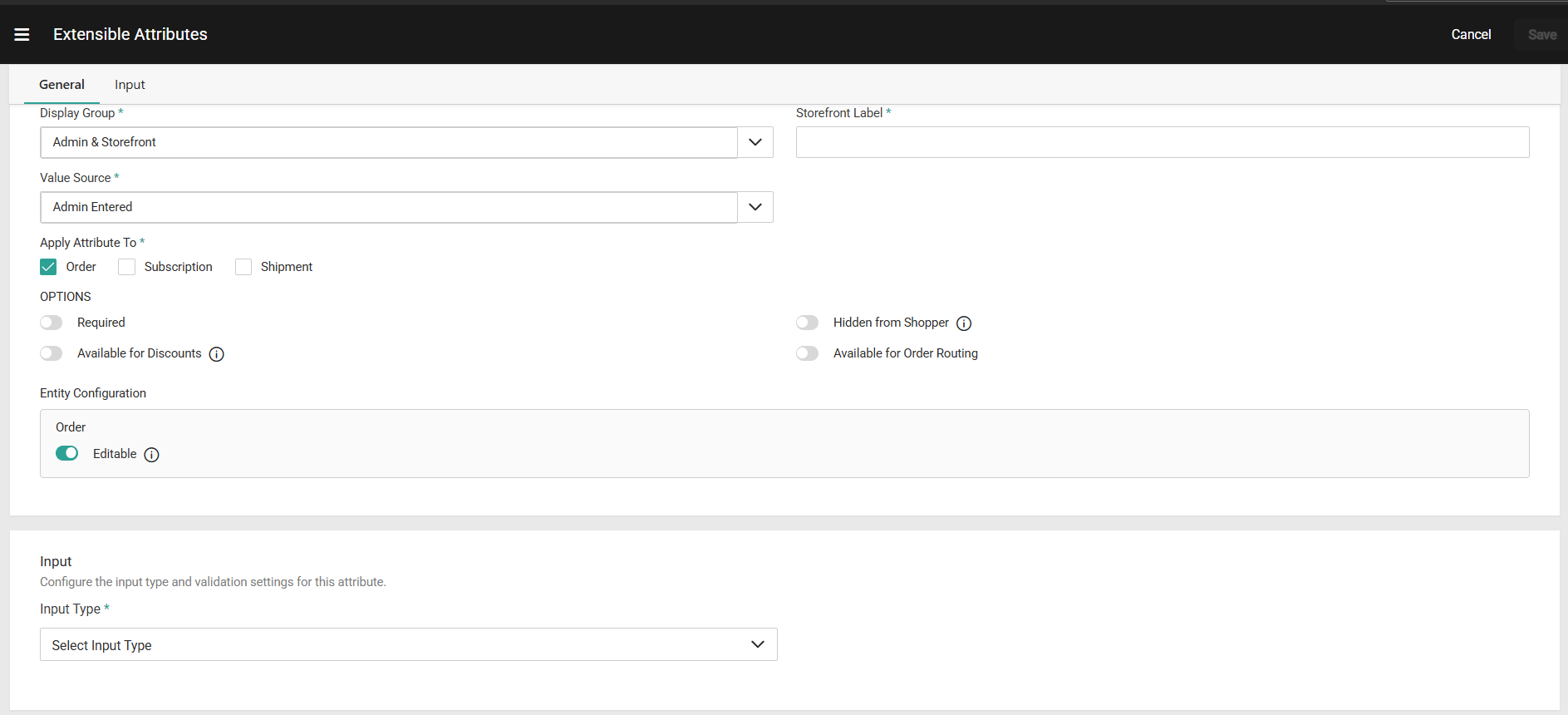This screenshot has width=1568, height=715.
Task: Enable Available for Discounts toggle
Action: 52,353
